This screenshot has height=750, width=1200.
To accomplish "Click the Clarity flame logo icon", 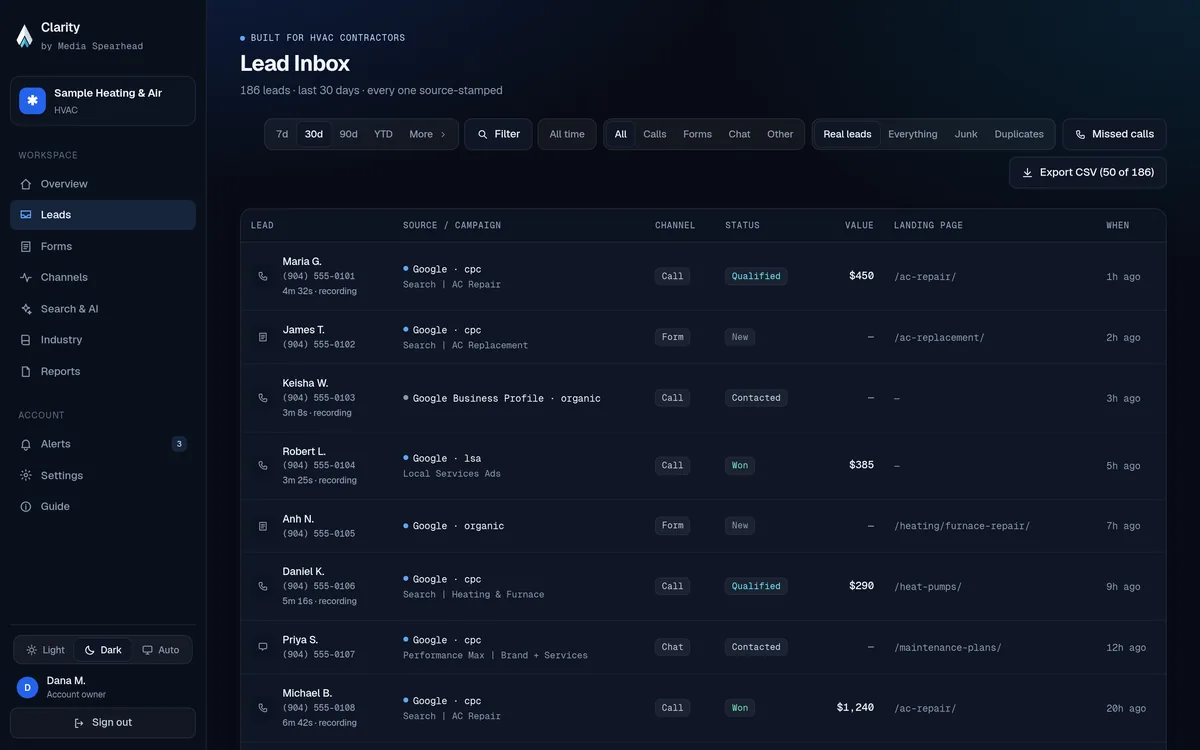I will click(25, 36).
